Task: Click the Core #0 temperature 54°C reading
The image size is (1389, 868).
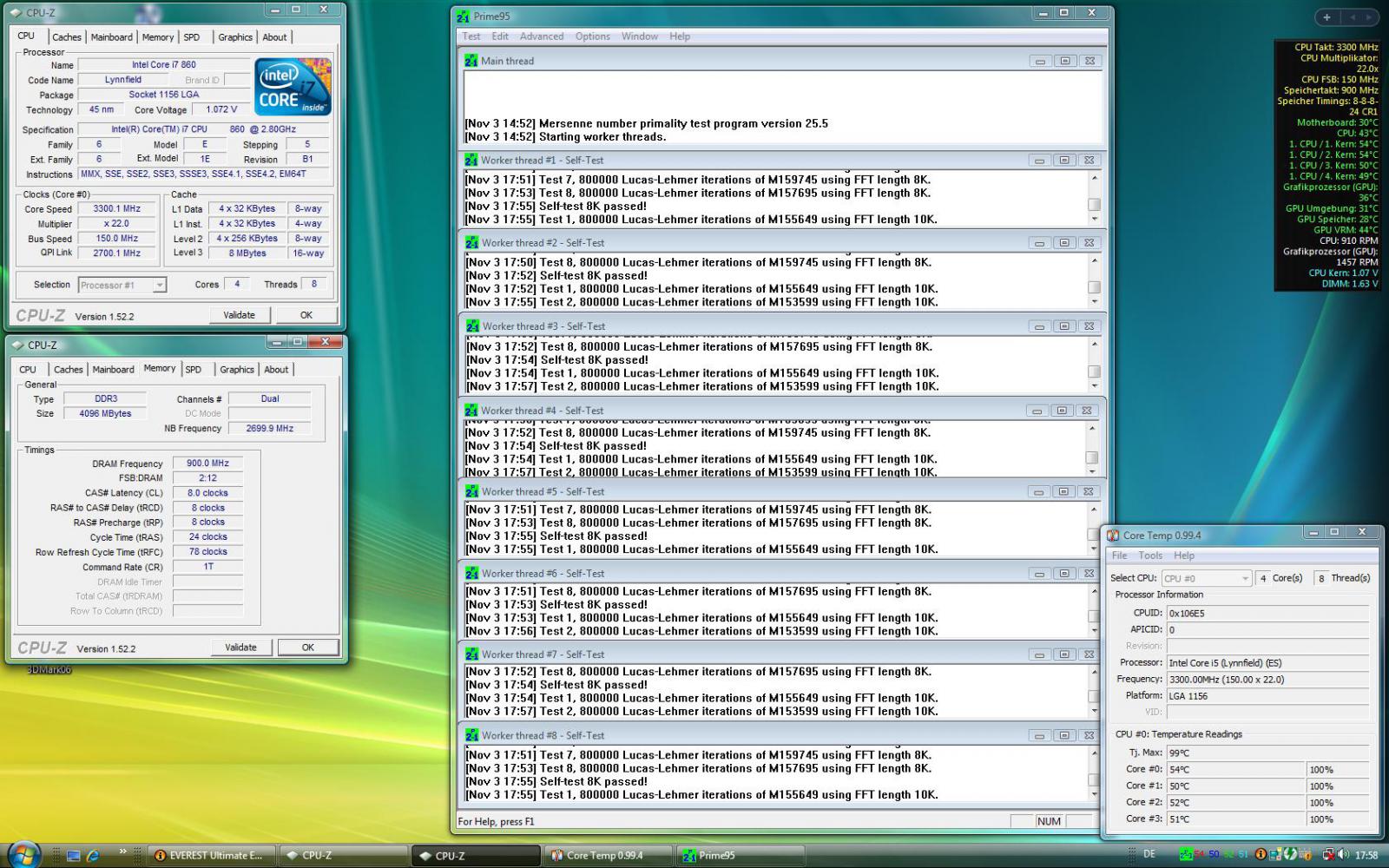Action: coord(1235,770)
